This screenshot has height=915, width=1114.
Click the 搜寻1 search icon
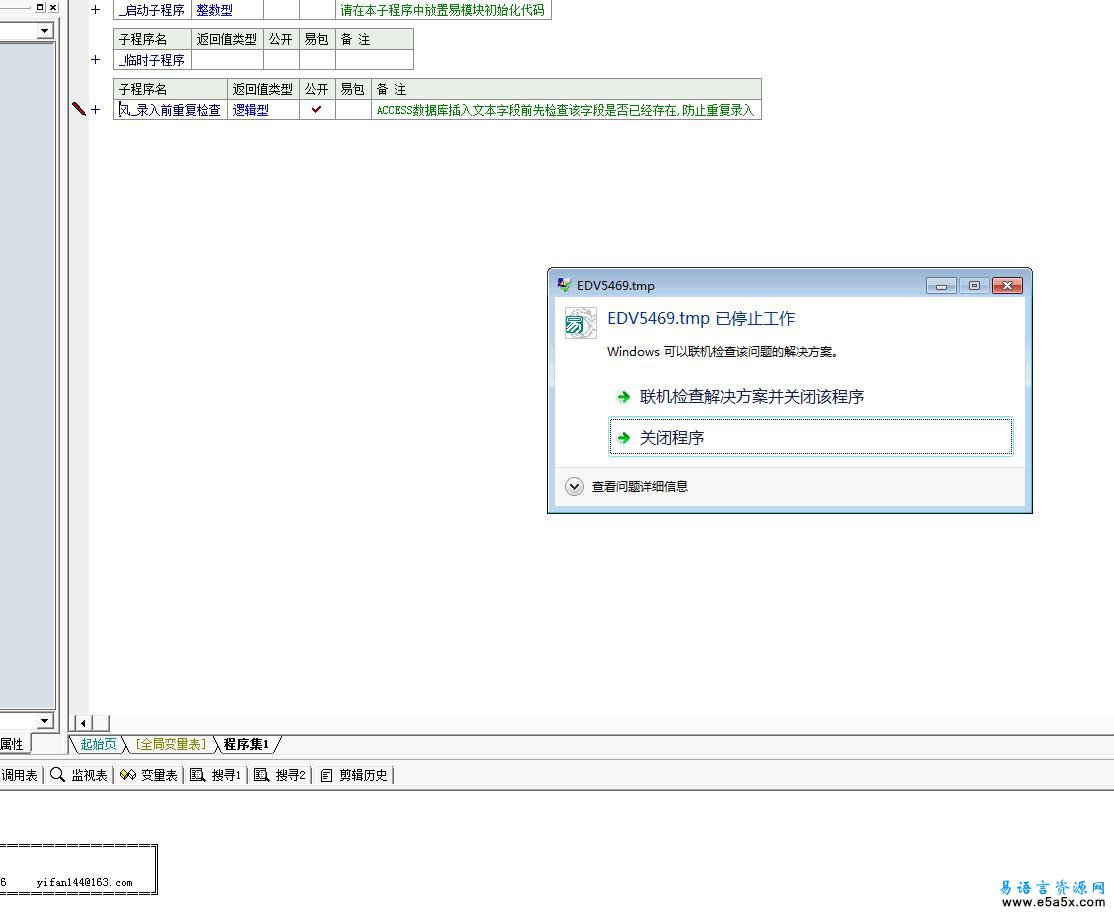[x=198, y=775]
